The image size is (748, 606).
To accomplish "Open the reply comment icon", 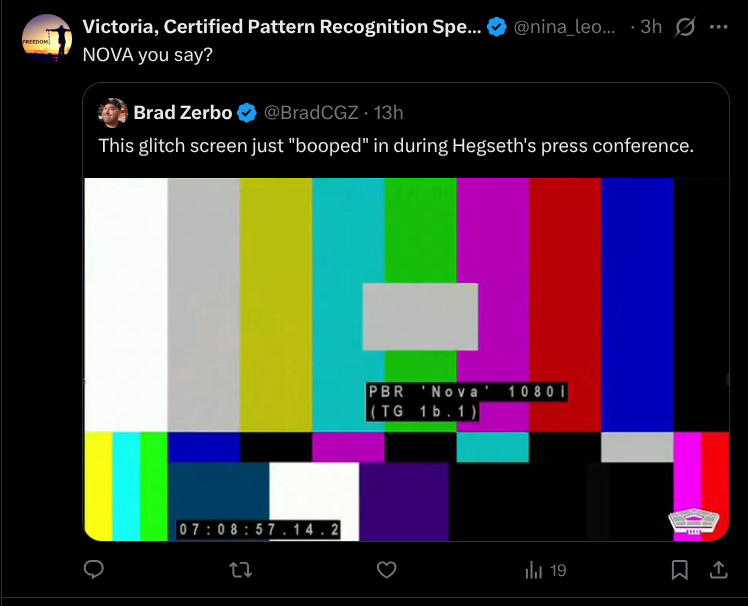I will coord(94,569).
